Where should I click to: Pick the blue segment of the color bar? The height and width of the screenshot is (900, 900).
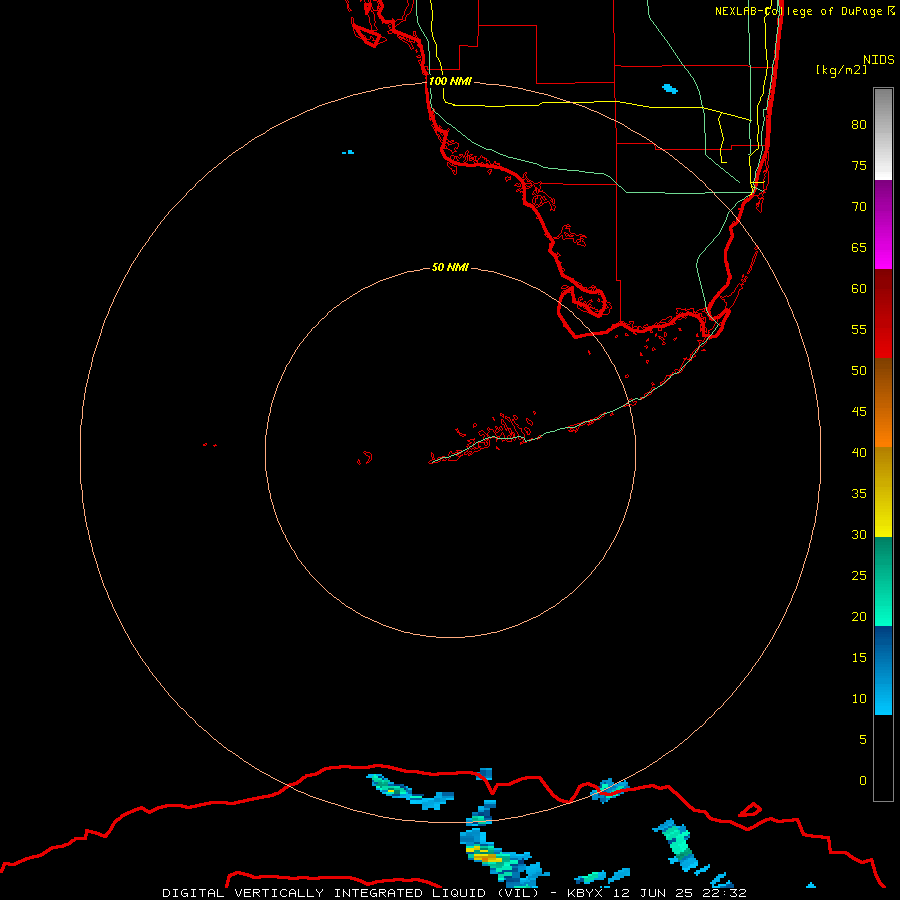[x=883, y=670]
